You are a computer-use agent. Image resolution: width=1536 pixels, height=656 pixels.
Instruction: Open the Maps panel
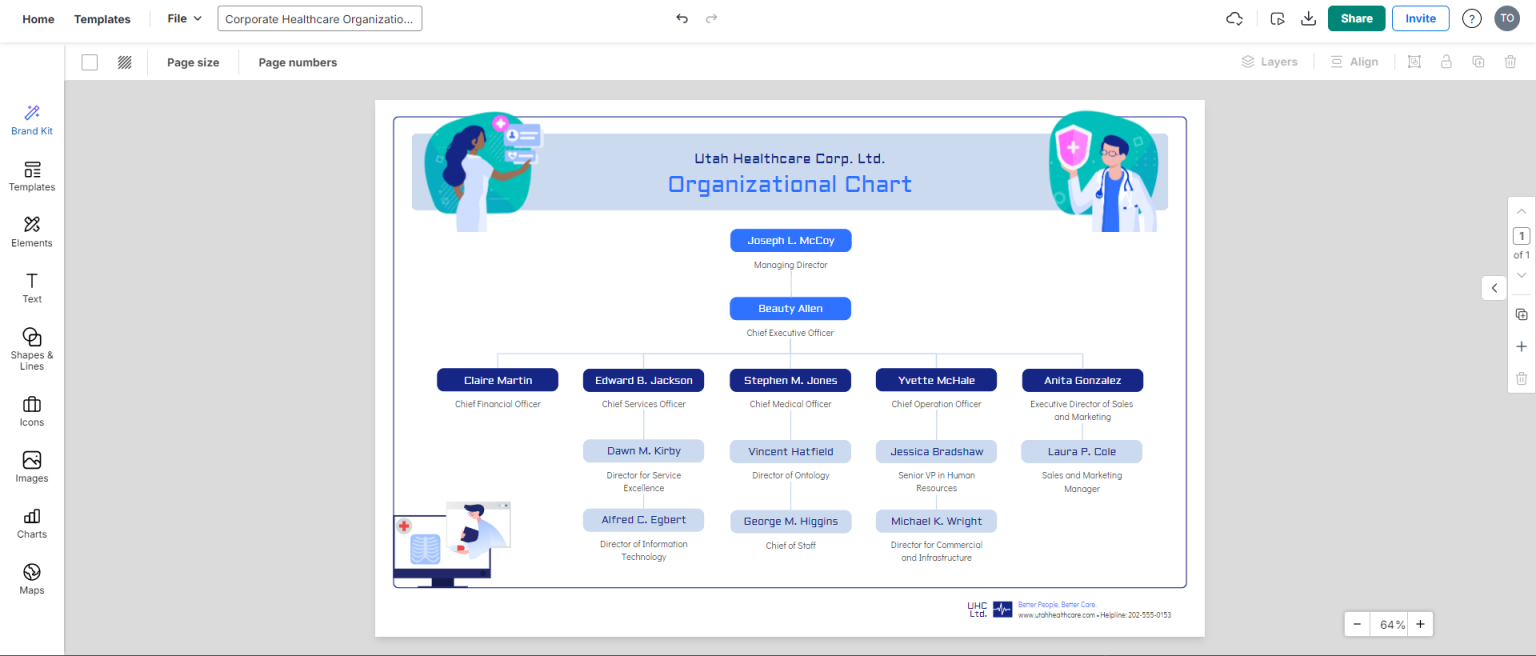coord(31,578)
